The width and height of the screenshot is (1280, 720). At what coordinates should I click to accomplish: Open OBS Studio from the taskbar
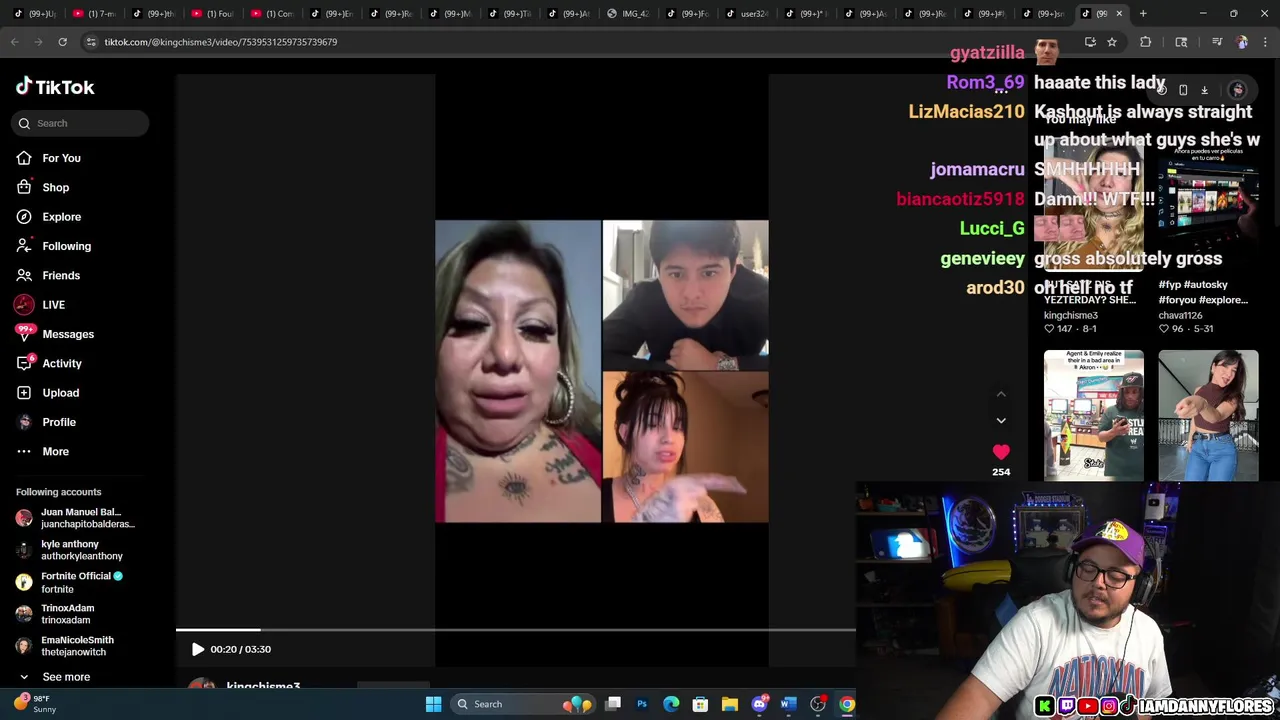(x=818, y=704)
